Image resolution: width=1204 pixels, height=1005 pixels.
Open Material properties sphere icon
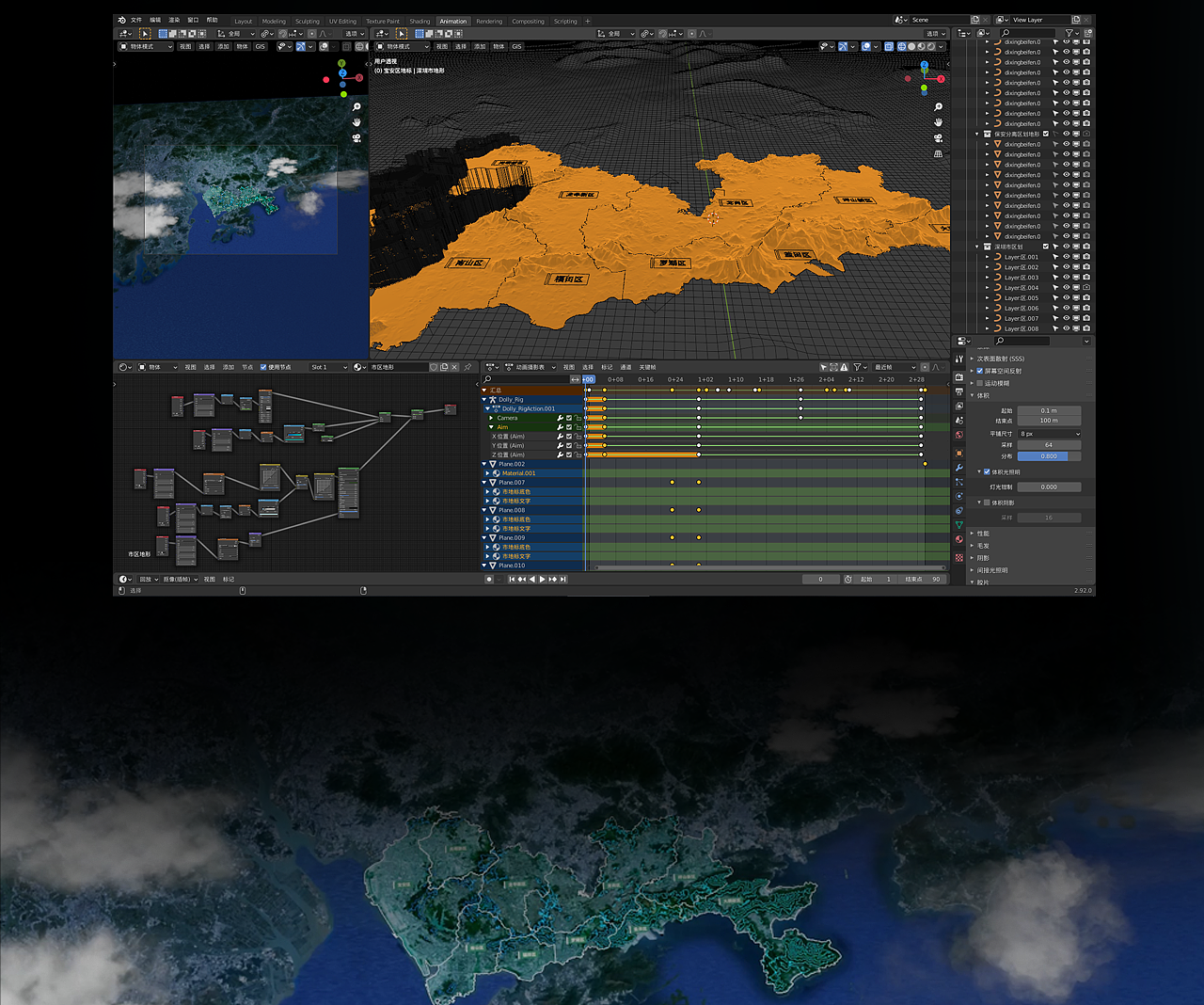[x=959, y=539]
